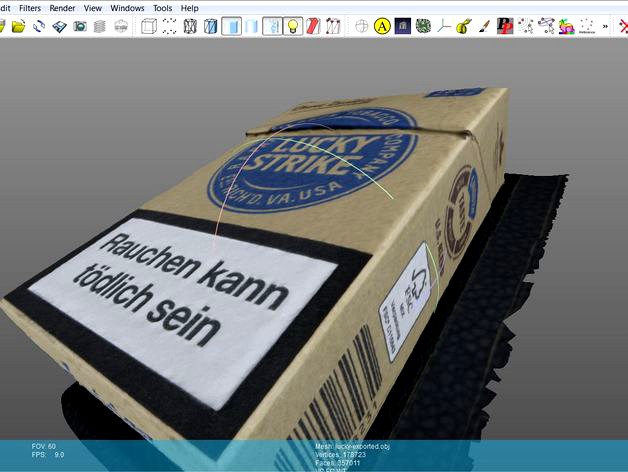Click the axes manipulator tool icon
Screen dimensions: 628x472
[443, 26]
